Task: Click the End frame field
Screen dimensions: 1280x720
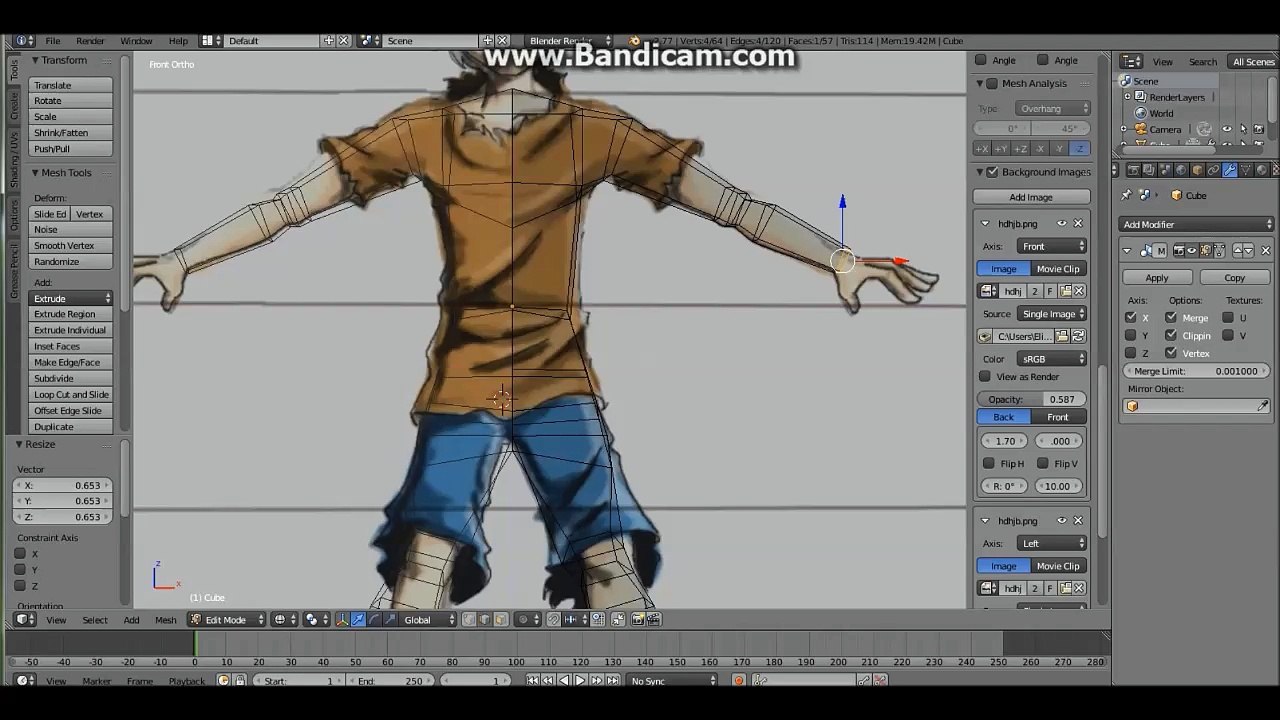Action: [x=389, y=681]
